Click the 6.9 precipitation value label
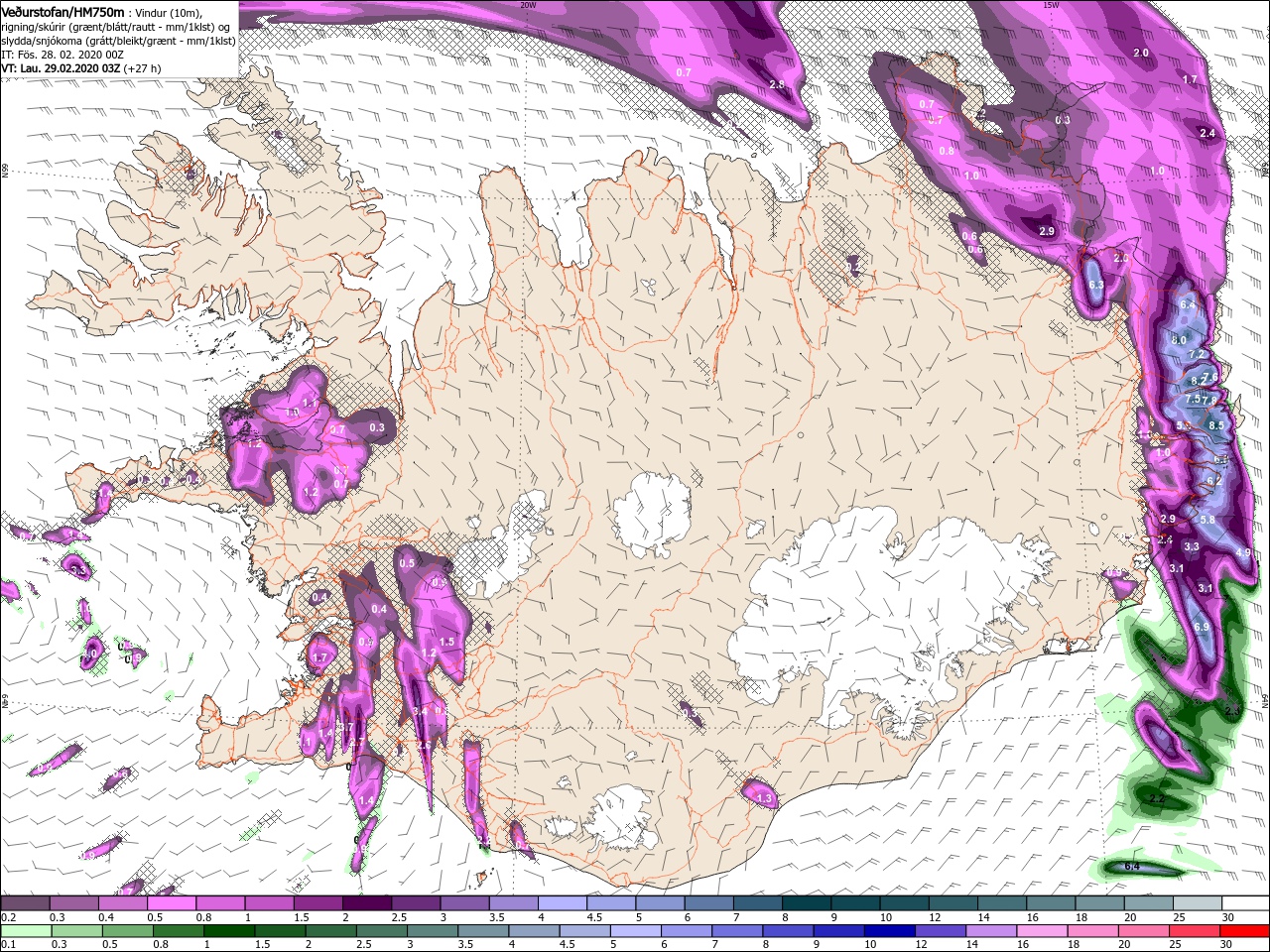Screen dimensions: 1270x952 pos(1202,628)
